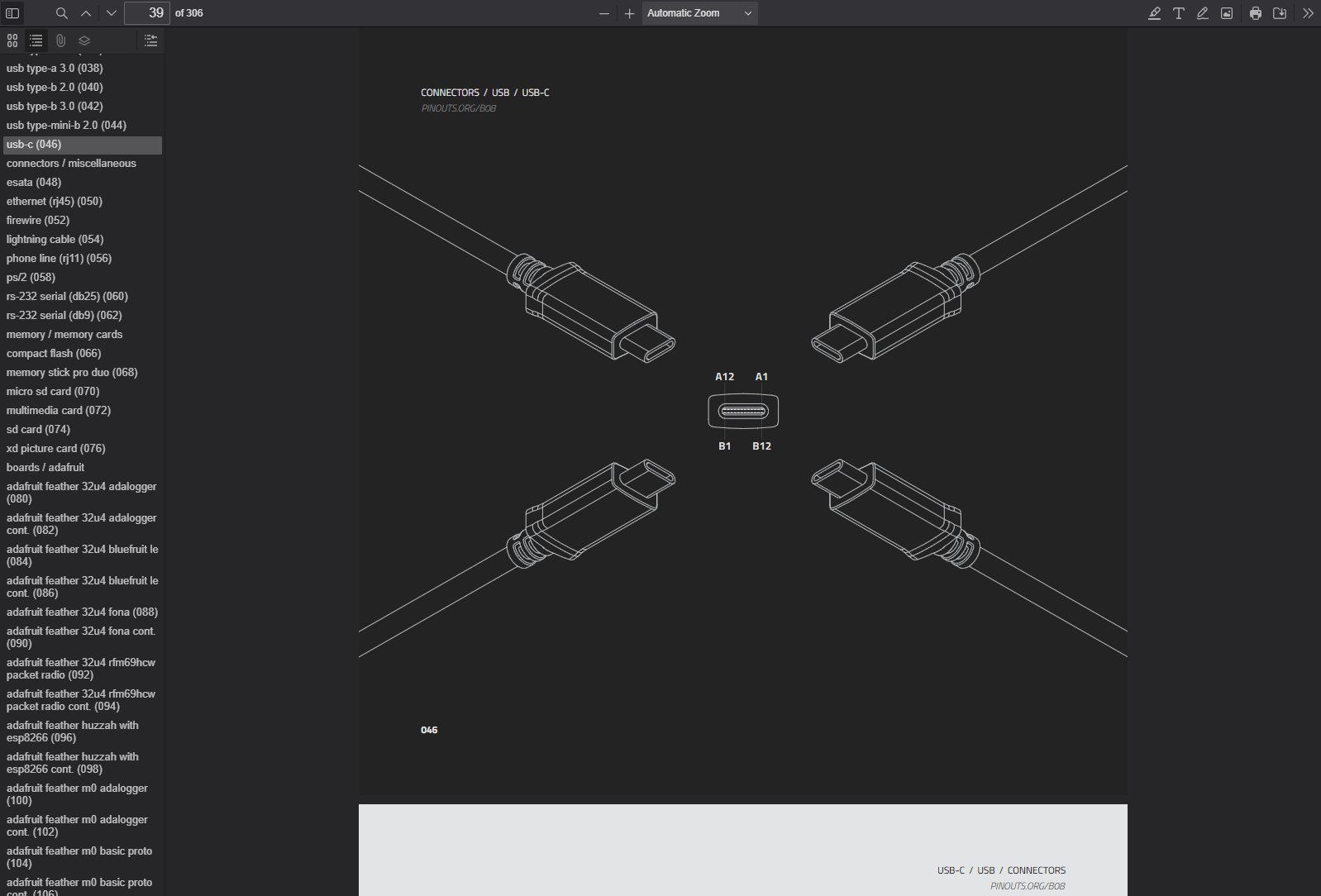This screenshot has width=1321, height=896.
Task: Open adafruit feather 32u4 rfm69hcw packet radio cont. (094)
Action: tap(81, 700)
